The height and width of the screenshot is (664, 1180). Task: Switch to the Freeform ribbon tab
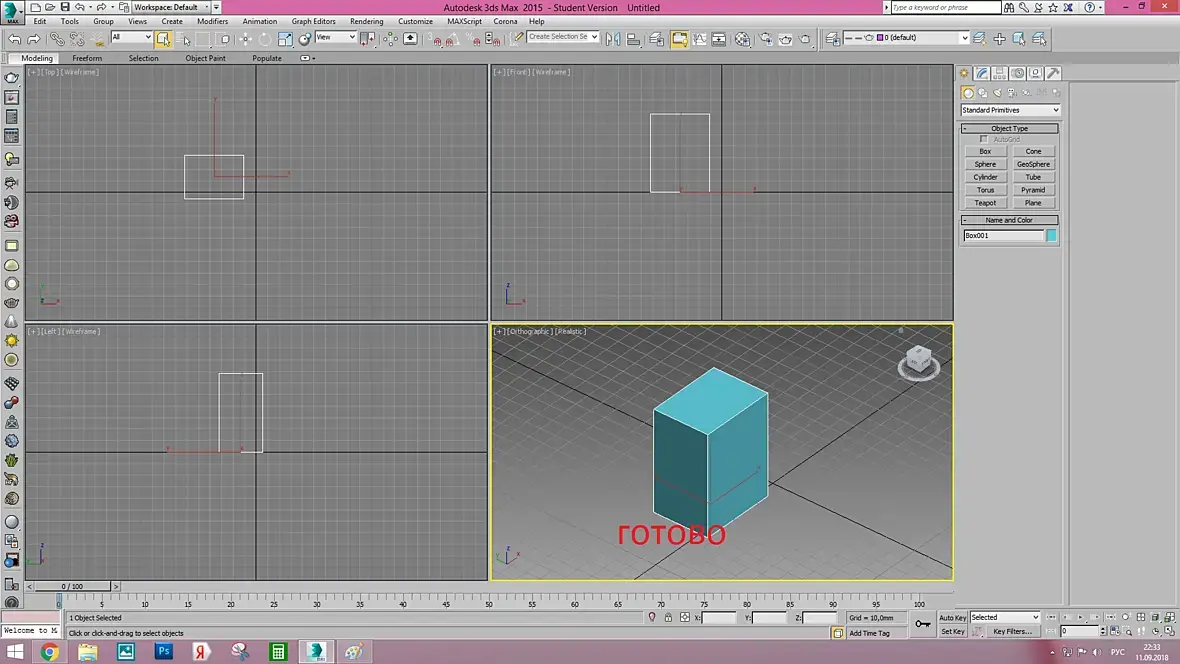[x=87, y=58]
